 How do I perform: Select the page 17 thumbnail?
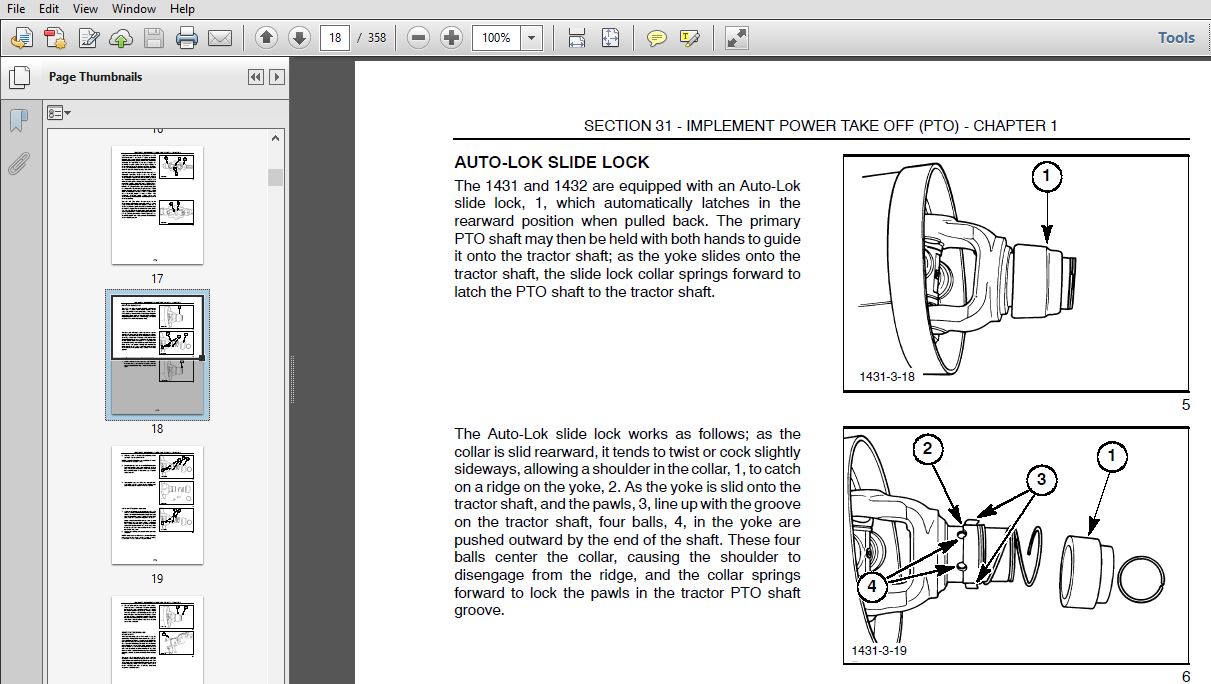point(157,206)
